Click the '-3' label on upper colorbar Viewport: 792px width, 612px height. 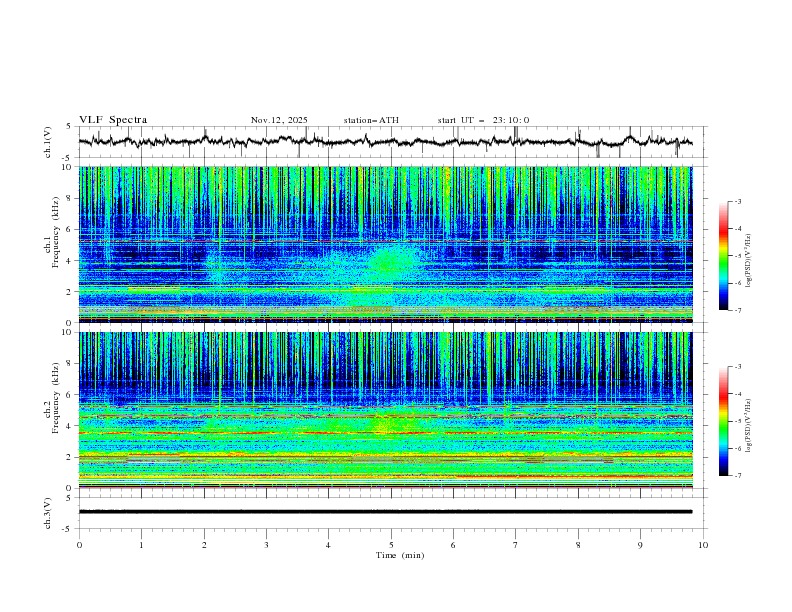(737, 202)
